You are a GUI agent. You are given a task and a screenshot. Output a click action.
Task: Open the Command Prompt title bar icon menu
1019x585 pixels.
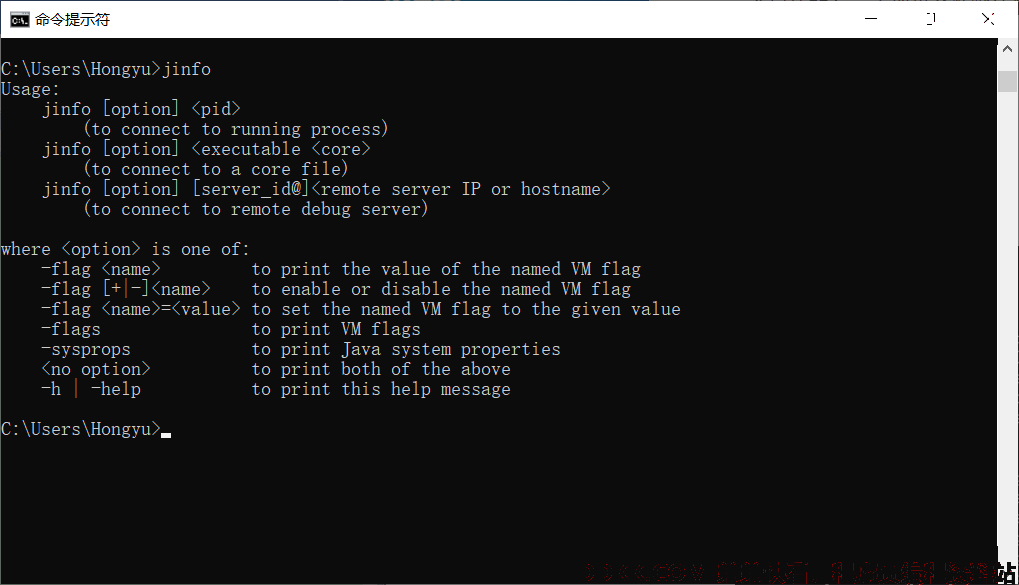[x=19, y=20]
